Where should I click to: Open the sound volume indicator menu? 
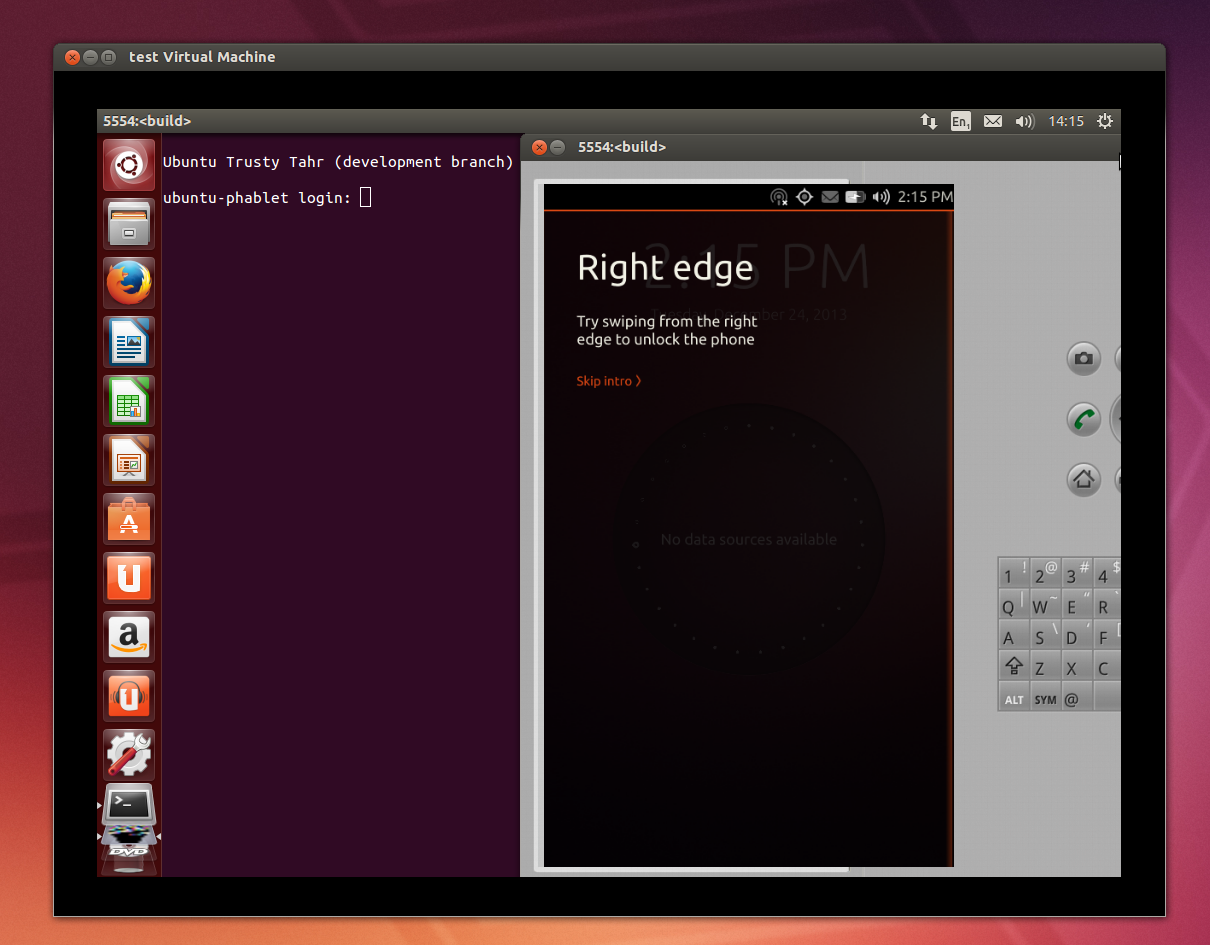tap(1024, 121)
